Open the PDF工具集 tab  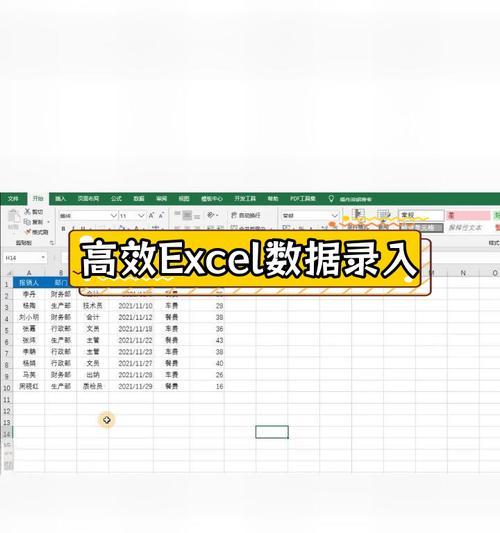tap(303, 199)
